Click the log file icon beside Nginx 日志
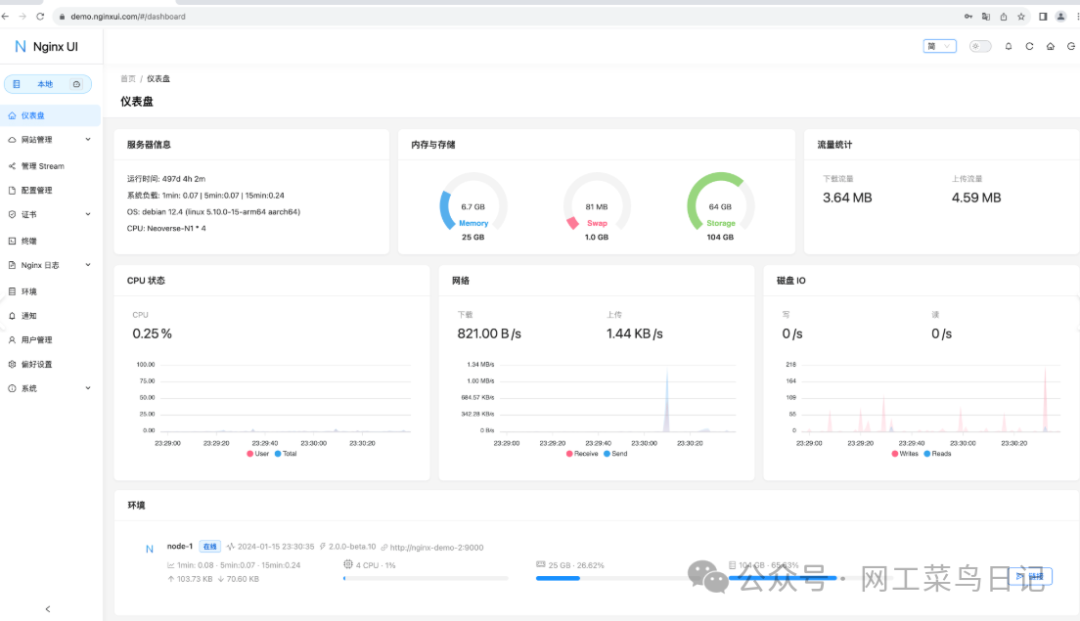Viewport: 1080px width, 621px height. coord(12,265)
